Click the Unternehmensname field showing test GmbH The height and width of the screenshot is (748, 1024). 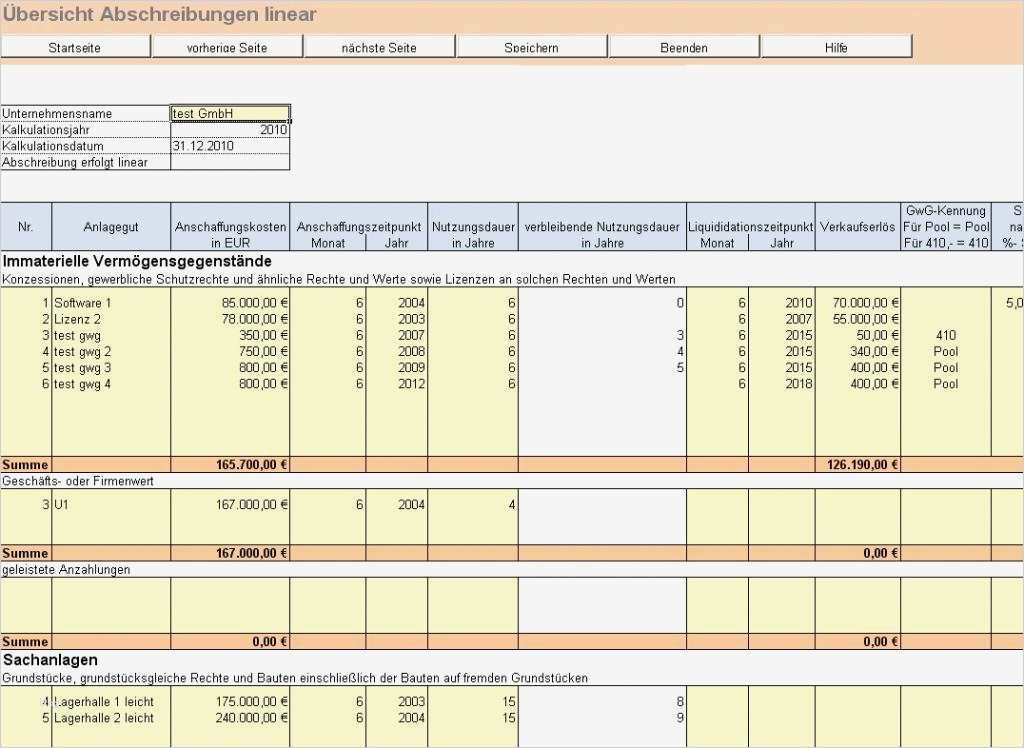click(x=228, y=112)
